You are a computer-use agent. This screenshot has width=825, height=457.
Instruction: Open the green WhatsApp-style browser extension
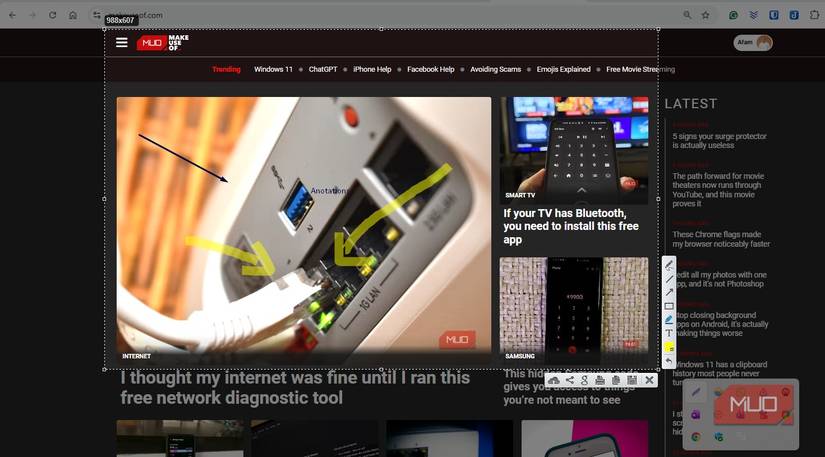[x=733, y=15]
